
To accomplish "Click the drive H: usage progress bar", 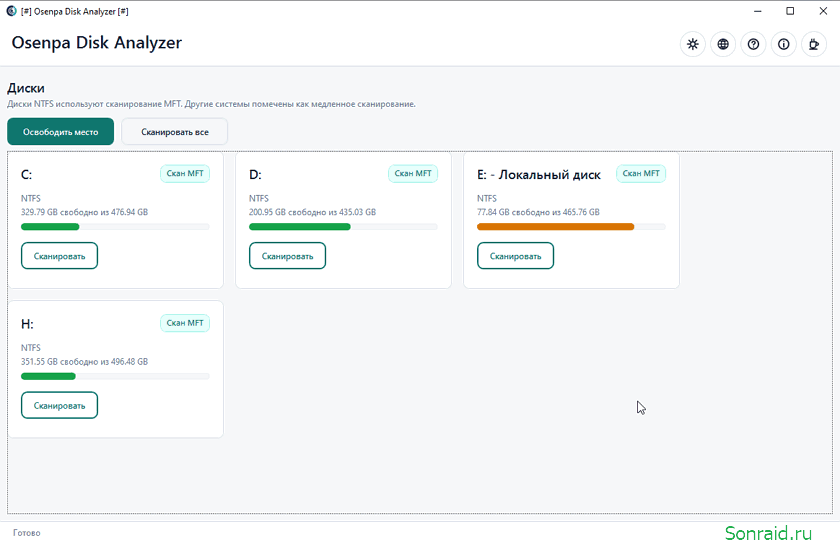I will [115, 376].
